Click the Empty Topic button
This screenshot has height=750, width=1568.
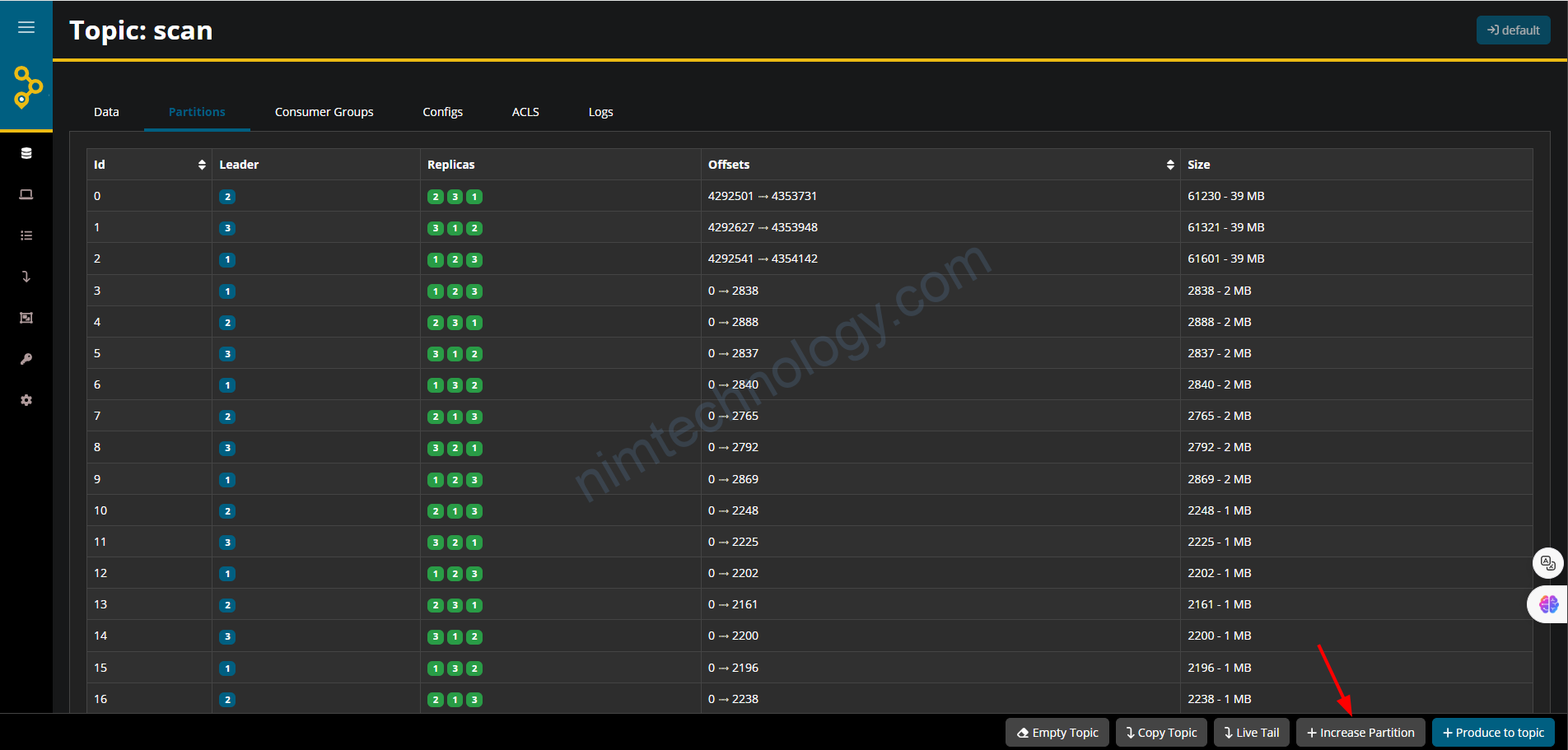[x=1057, y=733]
